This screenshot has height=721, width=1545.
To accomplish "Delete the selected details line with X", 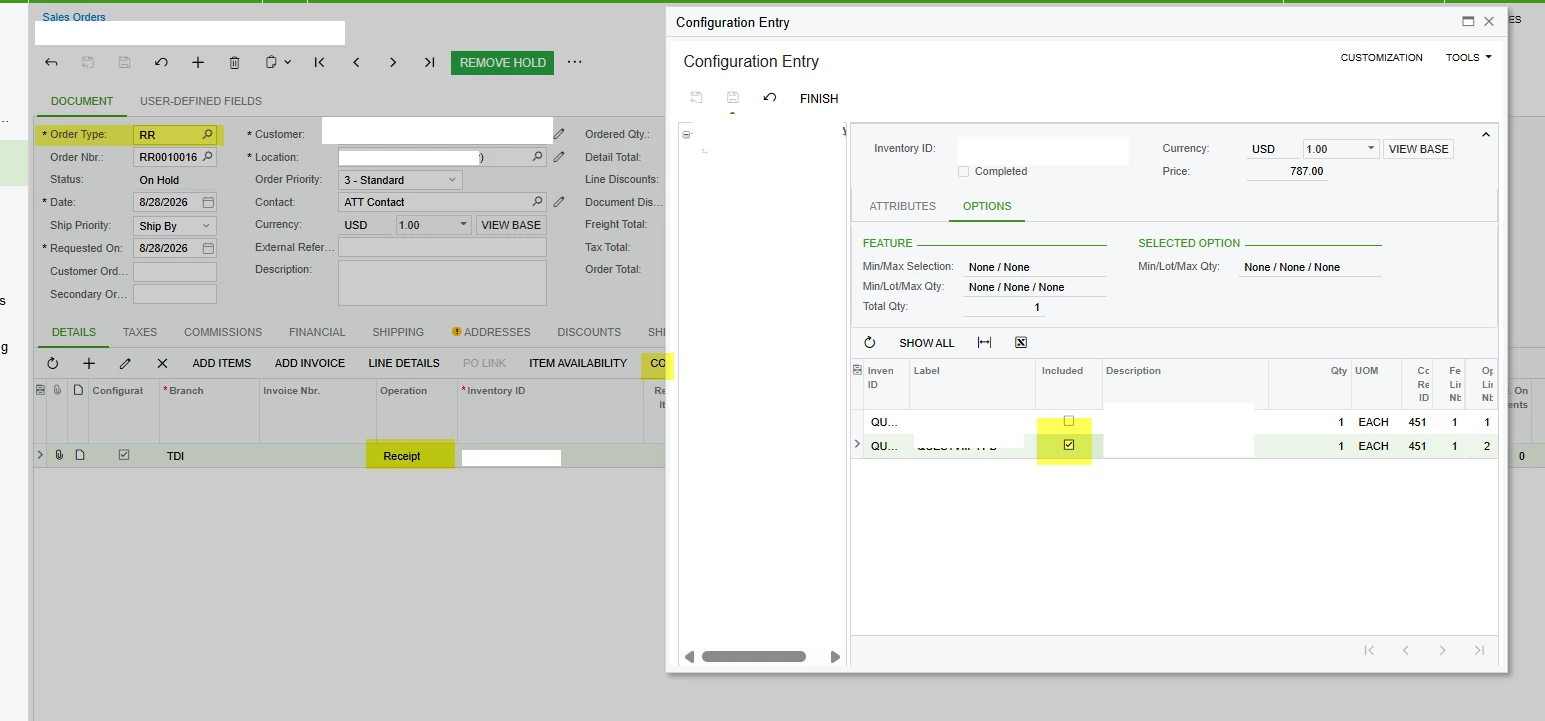I will [162, 363].
